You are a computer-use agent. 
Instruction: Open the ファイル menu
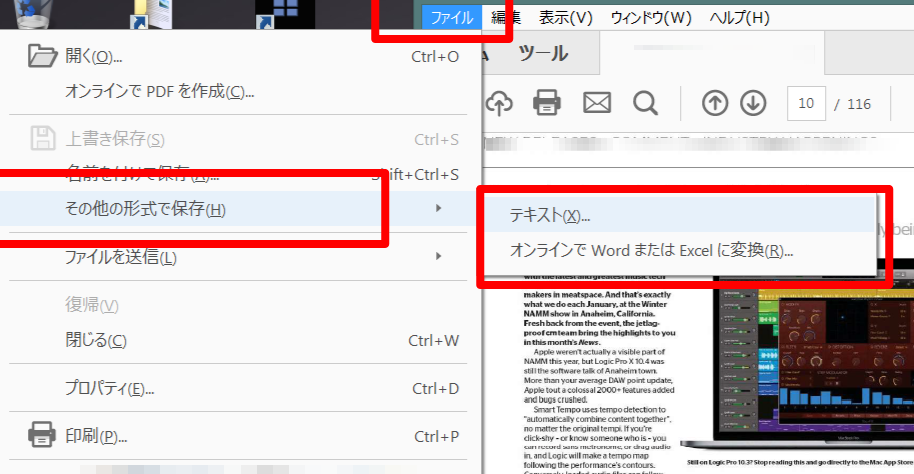coord(452,17)
